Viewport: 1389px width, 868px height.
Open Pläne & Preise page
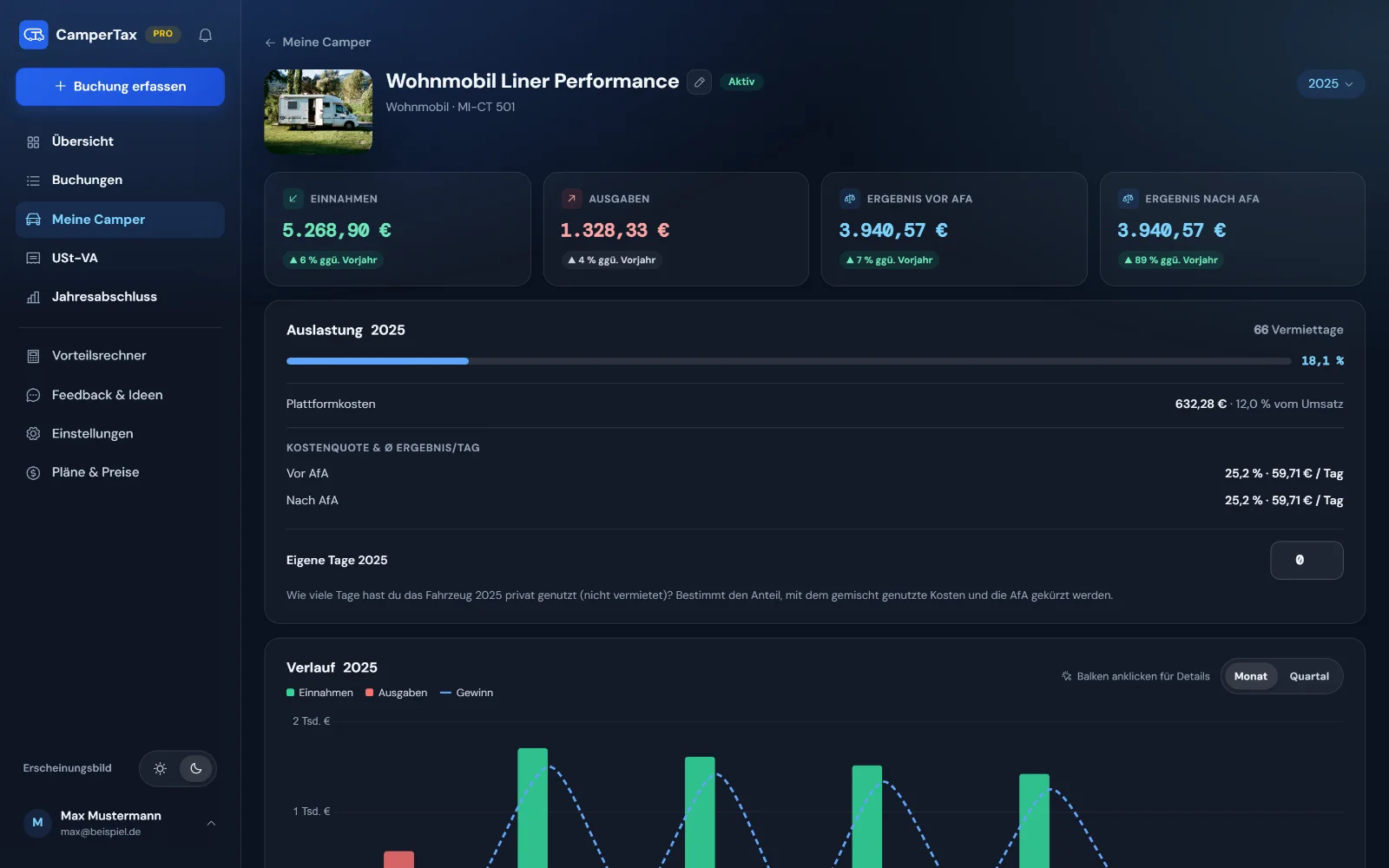click(120, 472)
